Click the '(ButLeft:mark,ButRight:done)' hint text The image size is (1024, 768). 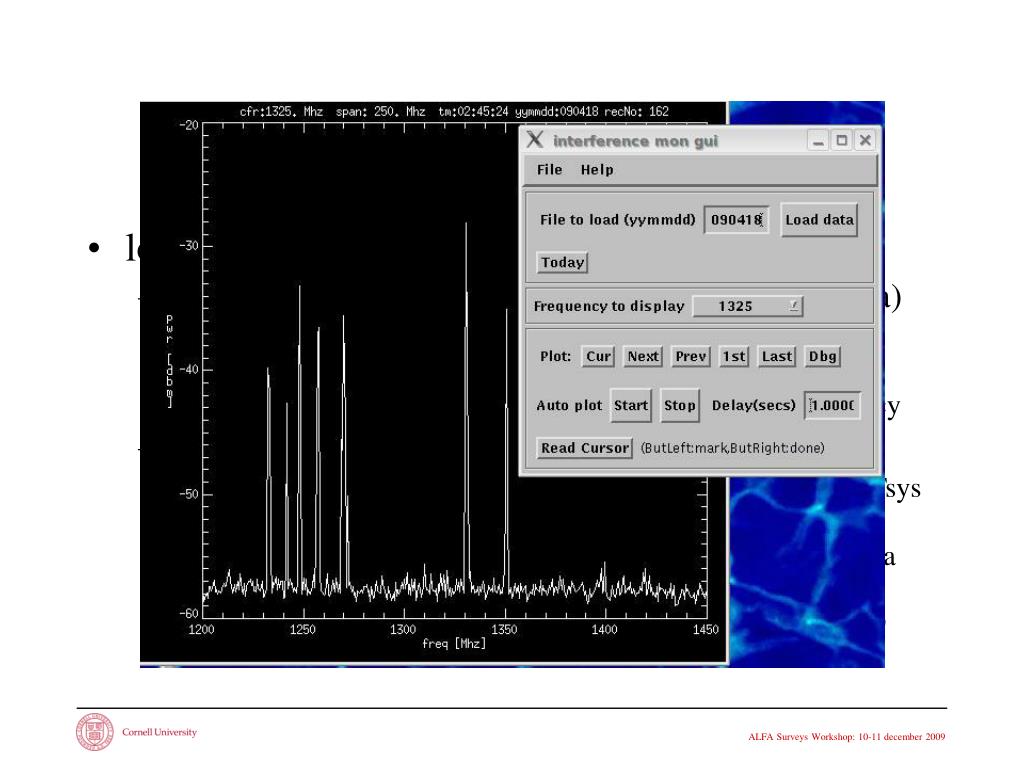click(732, 448)
